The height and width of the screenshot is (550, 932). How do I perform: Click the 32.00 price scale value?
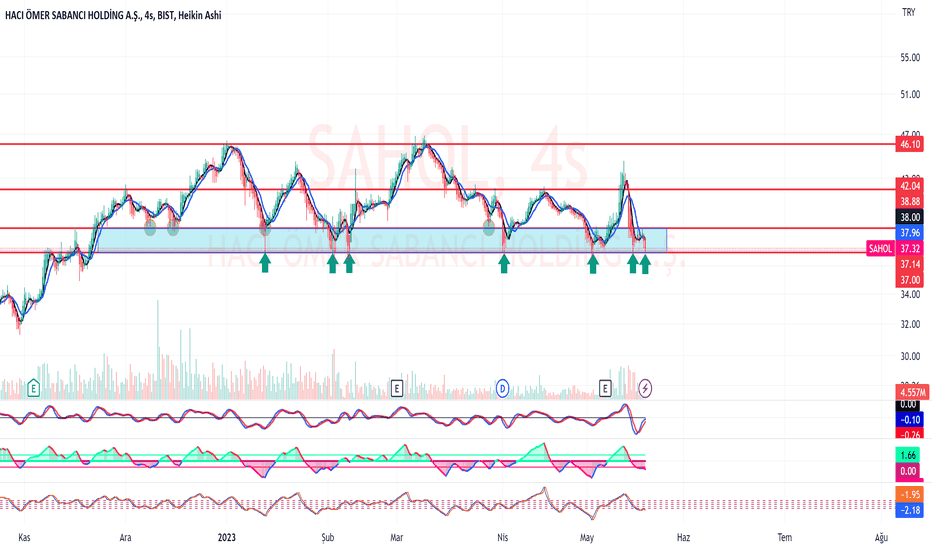click(x=910, y=325)
